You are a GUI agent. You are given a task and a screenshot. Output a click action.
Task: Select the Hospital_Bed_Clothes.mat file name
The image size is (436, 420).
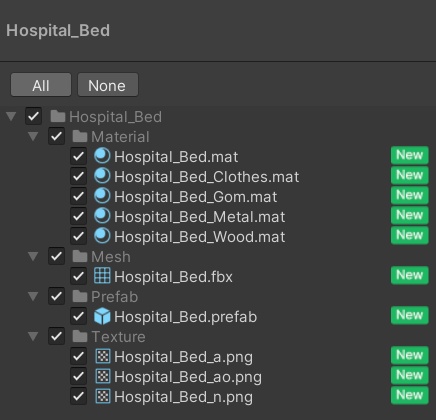(207, 177)
